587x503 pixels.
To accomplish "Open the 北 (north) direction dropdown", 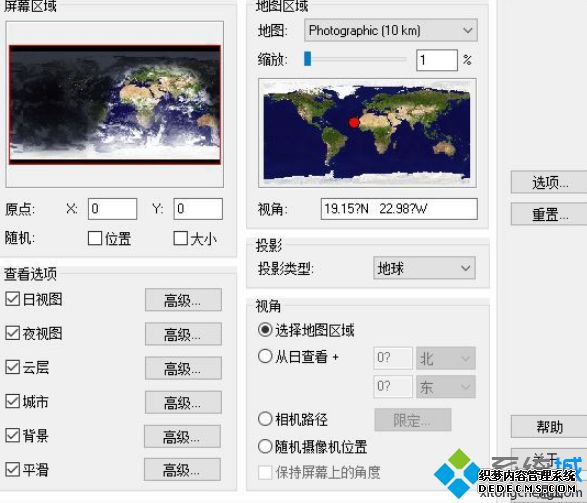I will [x=446, y=358].
